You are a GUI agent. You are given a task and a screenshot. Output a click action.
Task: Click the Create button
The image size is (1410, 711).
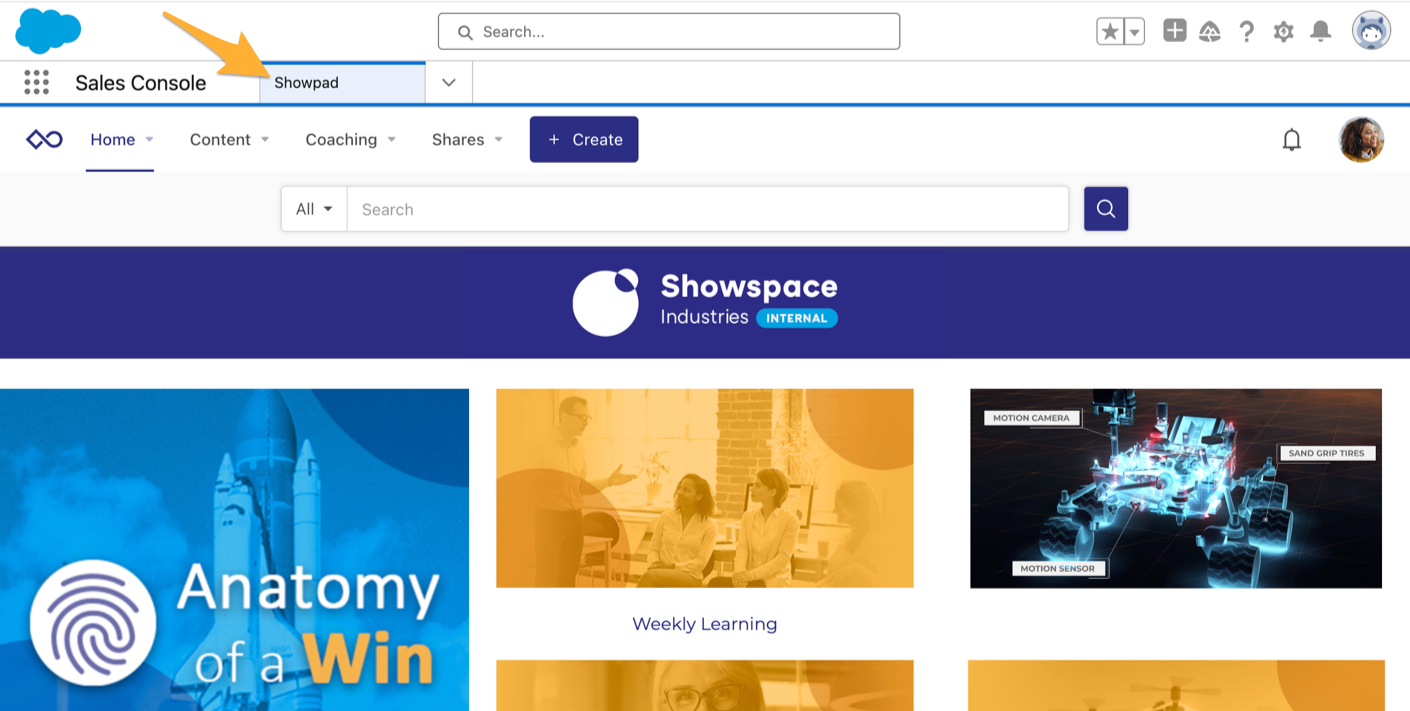[584, 140]
